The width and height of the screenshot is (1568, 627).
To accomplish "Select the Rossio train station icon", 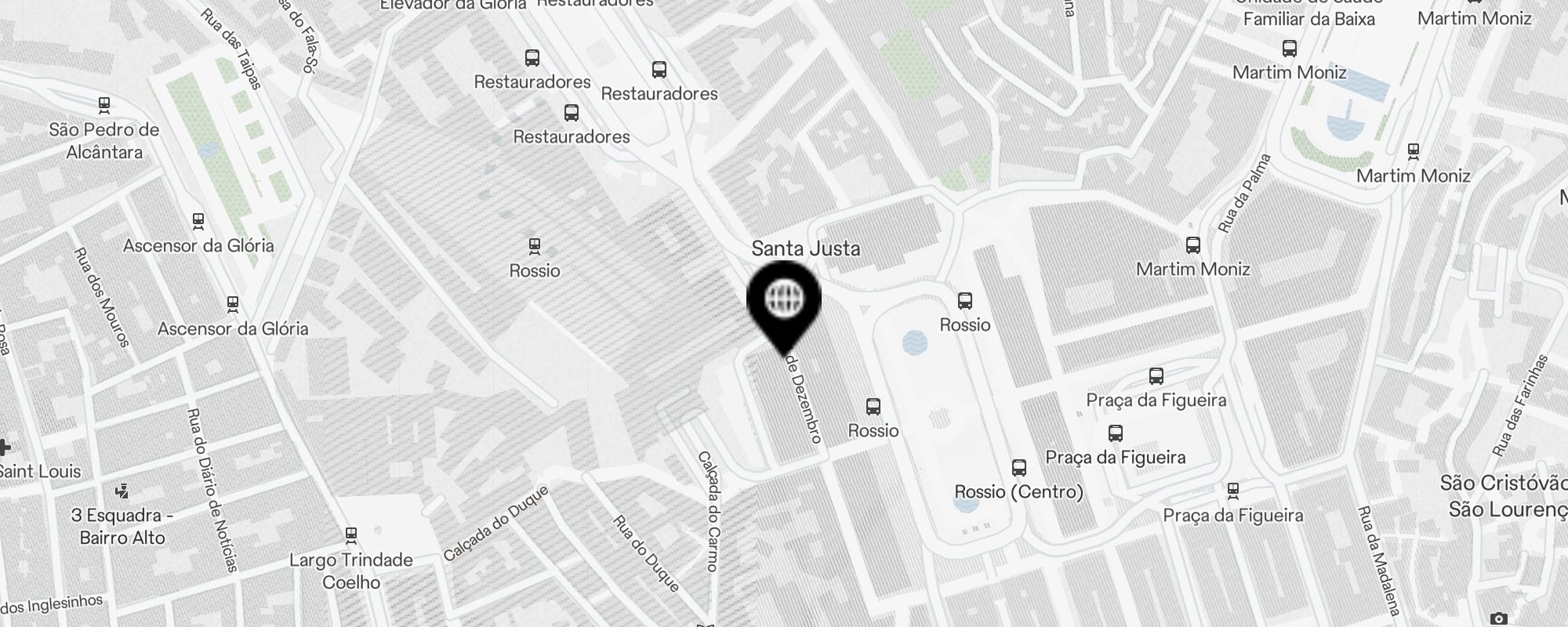I will click(535, 247).
